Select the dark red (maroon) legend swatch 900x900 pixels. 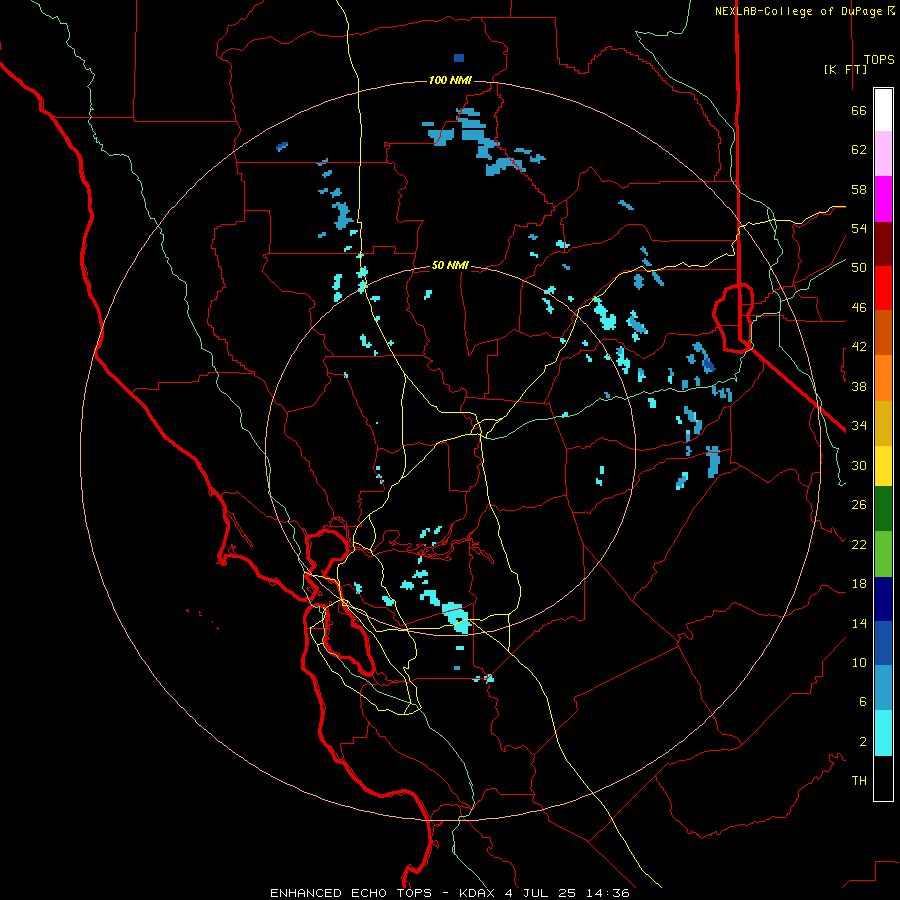(x=883, y=244)
